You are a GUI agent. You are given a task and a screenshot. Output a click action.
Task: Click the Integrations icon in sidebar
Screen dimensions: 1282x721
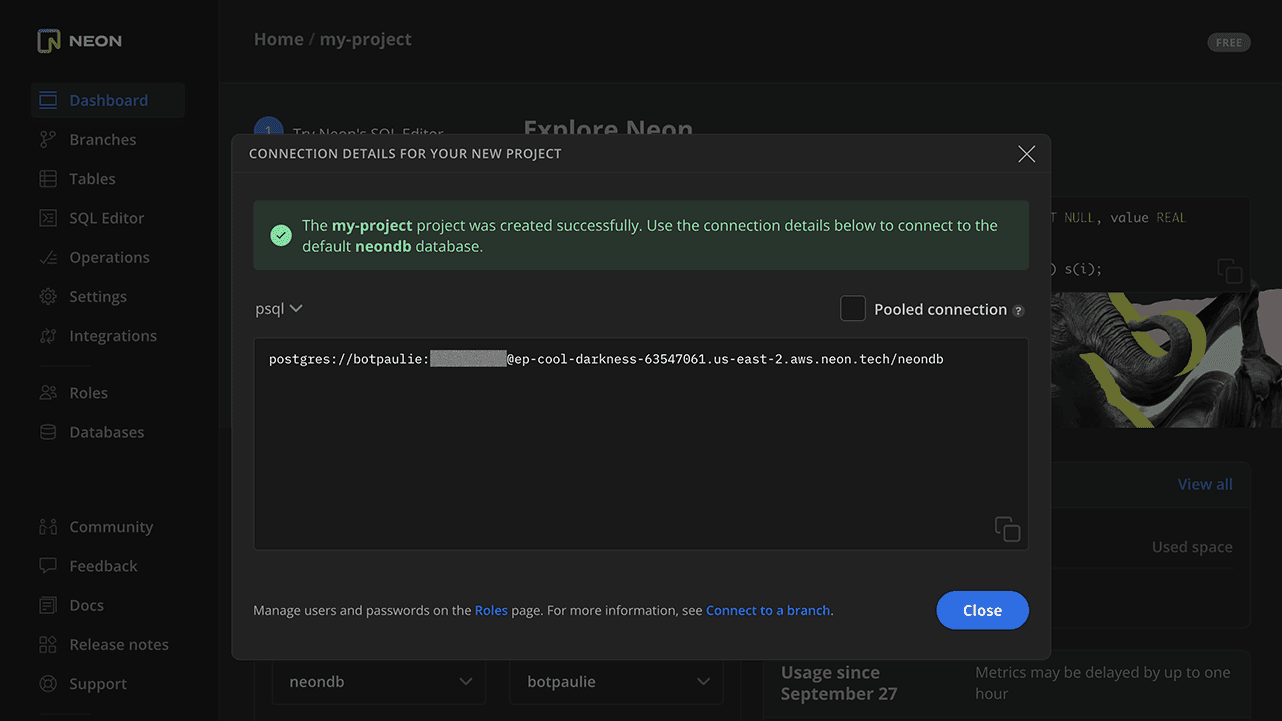48,336
